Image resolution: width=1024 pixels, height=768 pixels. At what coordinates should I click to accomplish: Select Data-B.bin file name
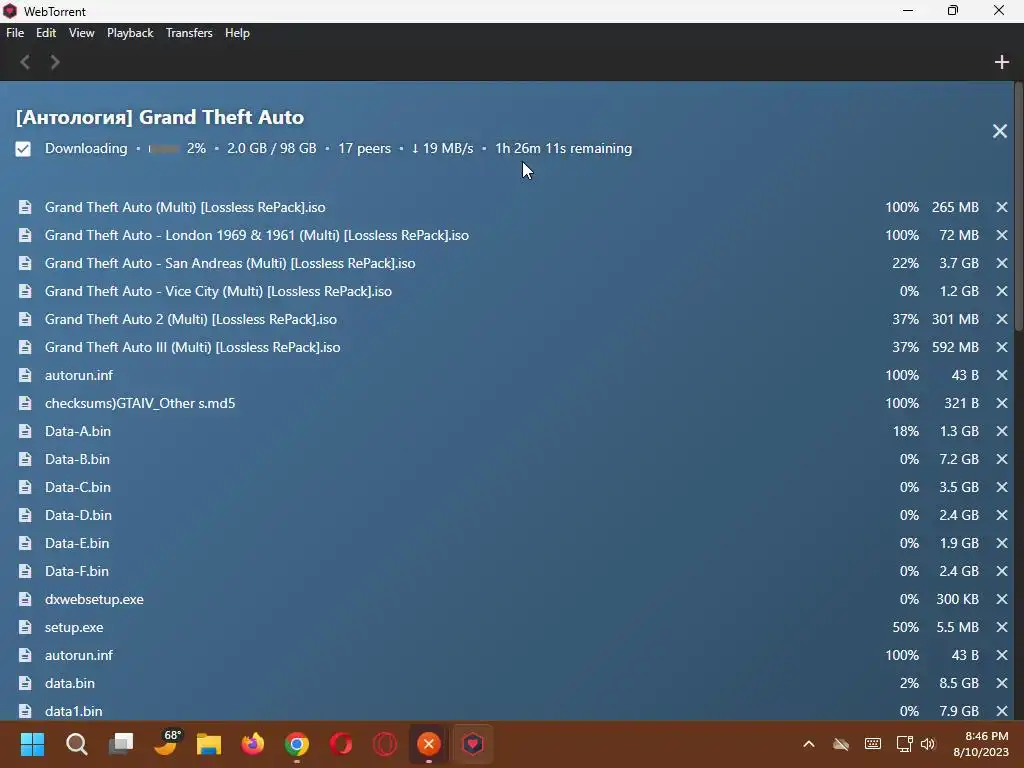[77, 459]
